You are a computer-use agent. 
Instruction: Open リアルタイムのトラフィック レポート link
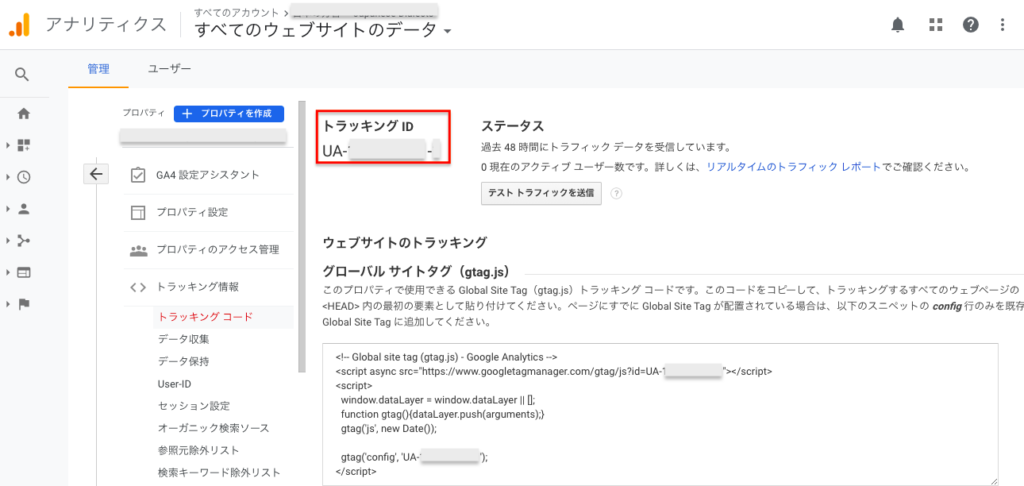(793, 167)
